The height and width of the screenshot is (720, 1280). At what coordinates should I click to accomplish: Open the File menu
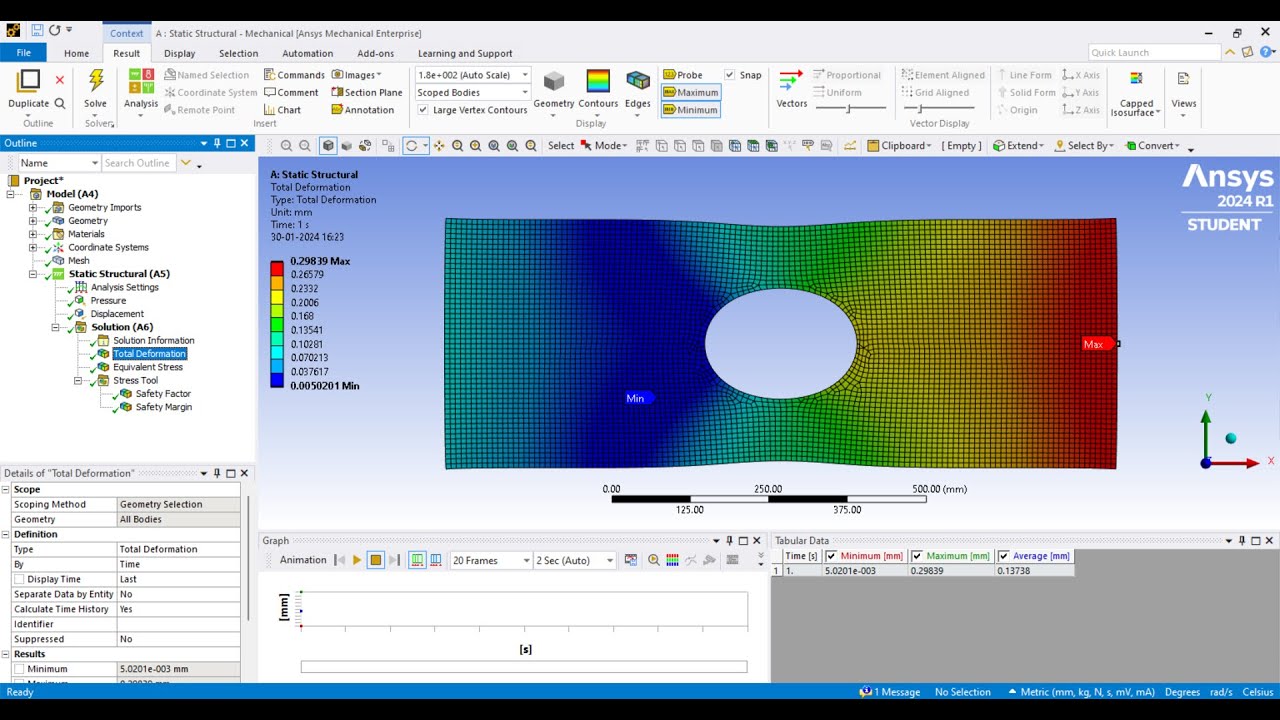pyautogui.click(x=24, y=53)
